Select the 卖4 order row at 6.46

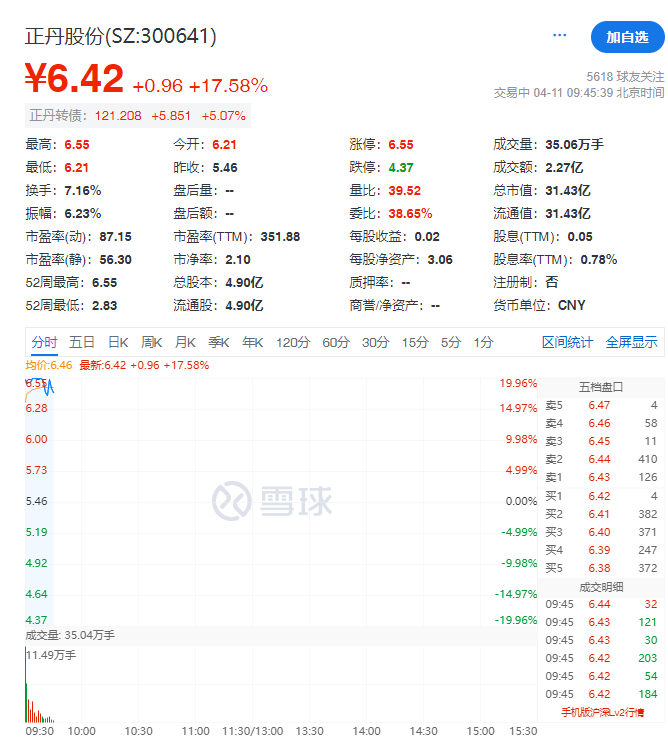pyautogui.click(x=601, y=423)
